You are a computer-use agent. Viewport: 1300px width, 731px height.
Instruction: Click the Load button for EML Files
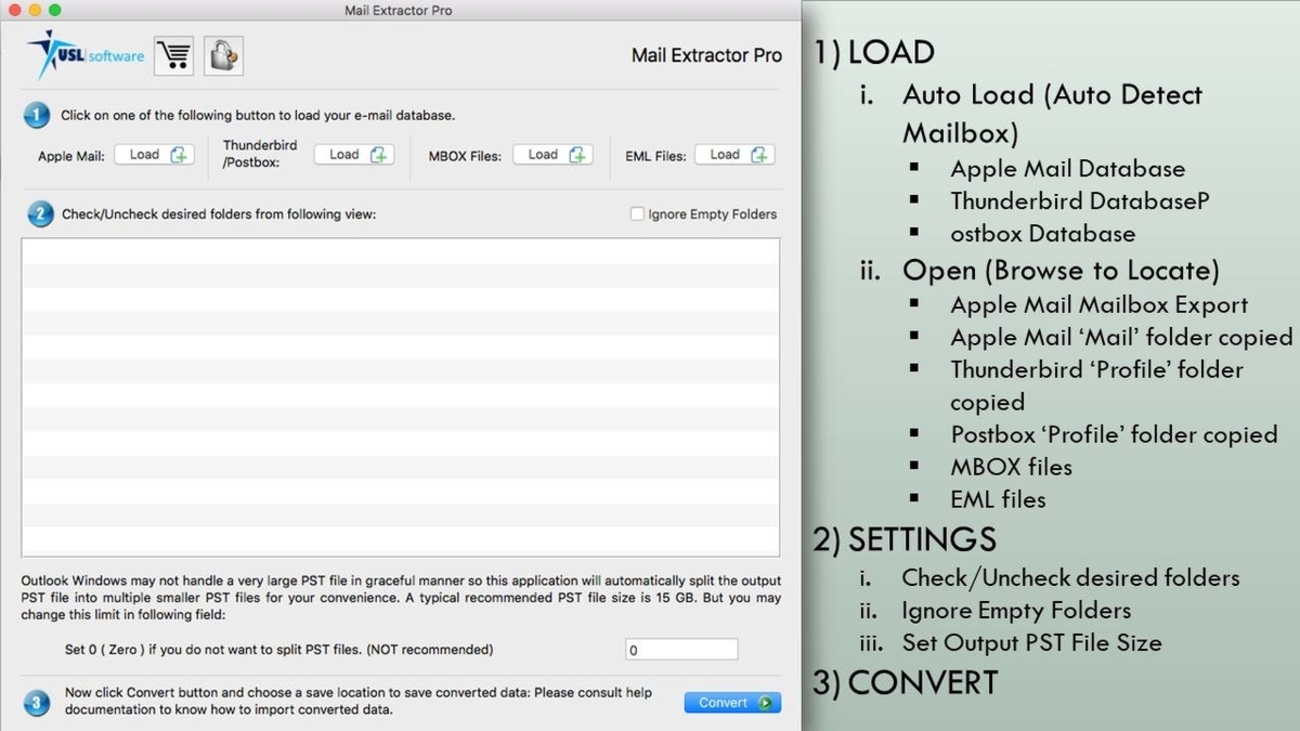point(735,155)
